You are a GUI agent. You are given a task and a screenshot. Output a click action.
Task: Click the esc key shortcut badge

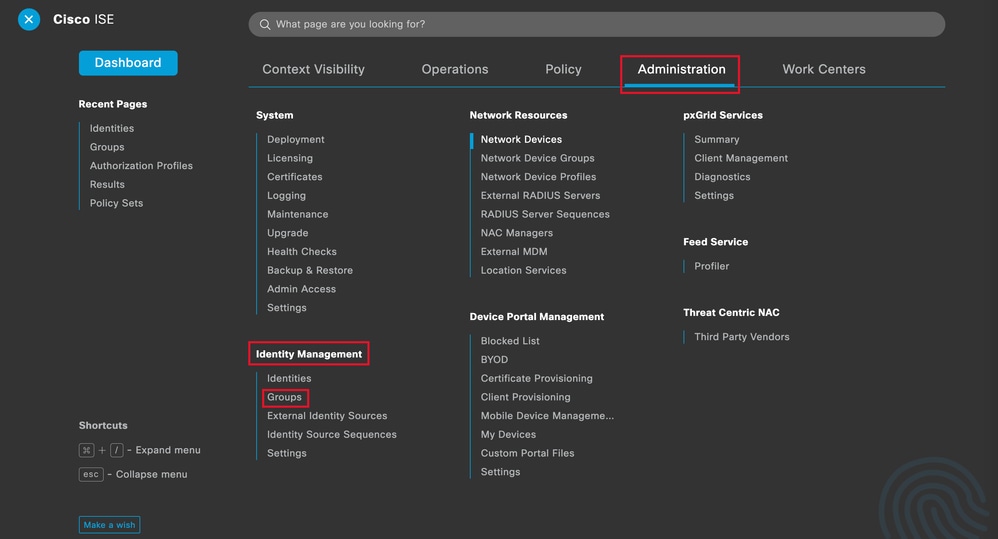(91, 474)
